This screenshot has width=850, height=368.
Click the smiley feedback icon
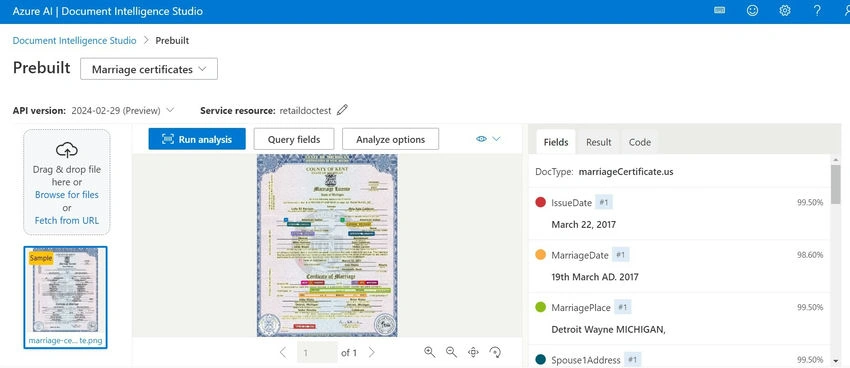pos(752,10)
